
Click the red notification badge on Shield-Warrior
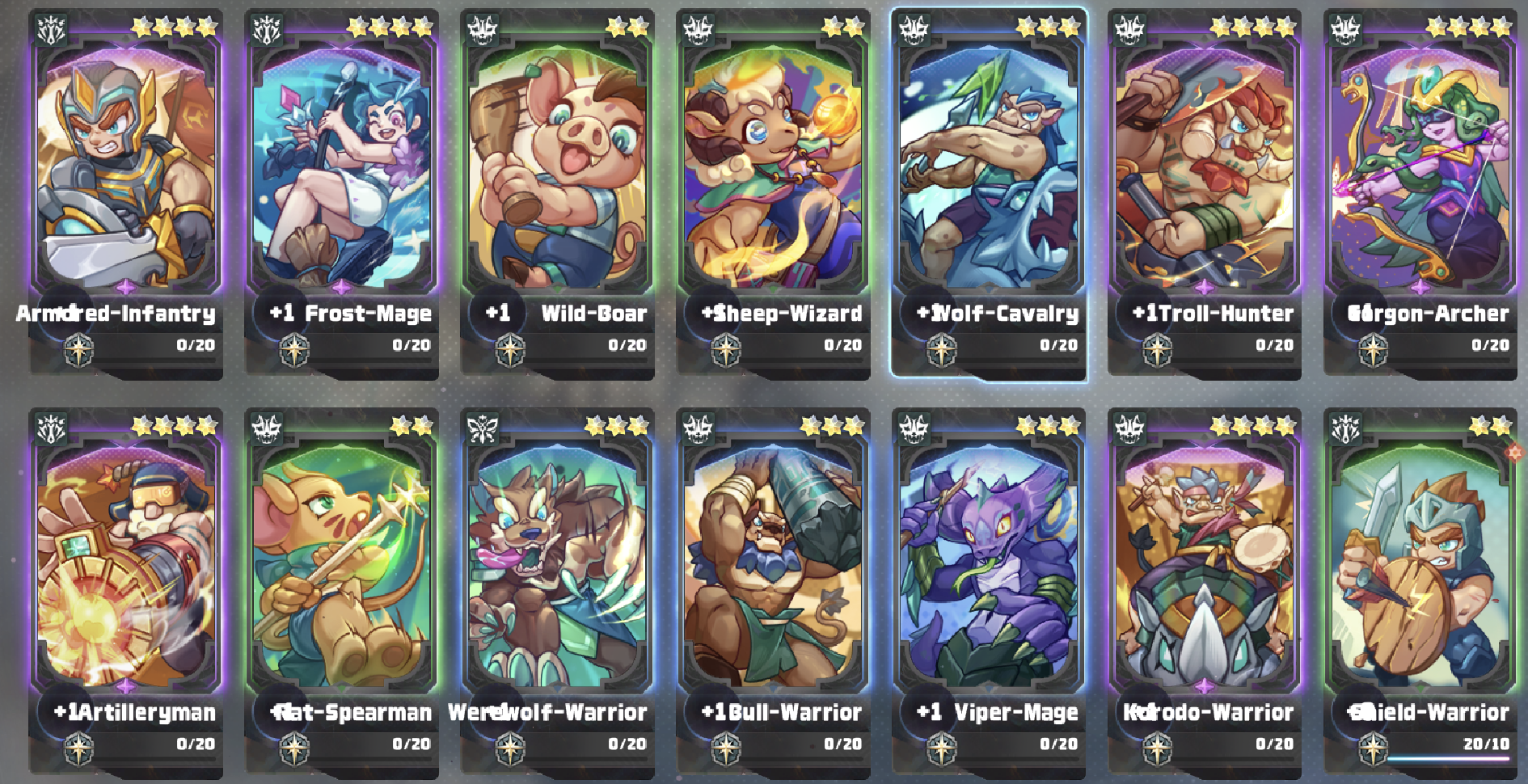click(x=1516, y=452)
